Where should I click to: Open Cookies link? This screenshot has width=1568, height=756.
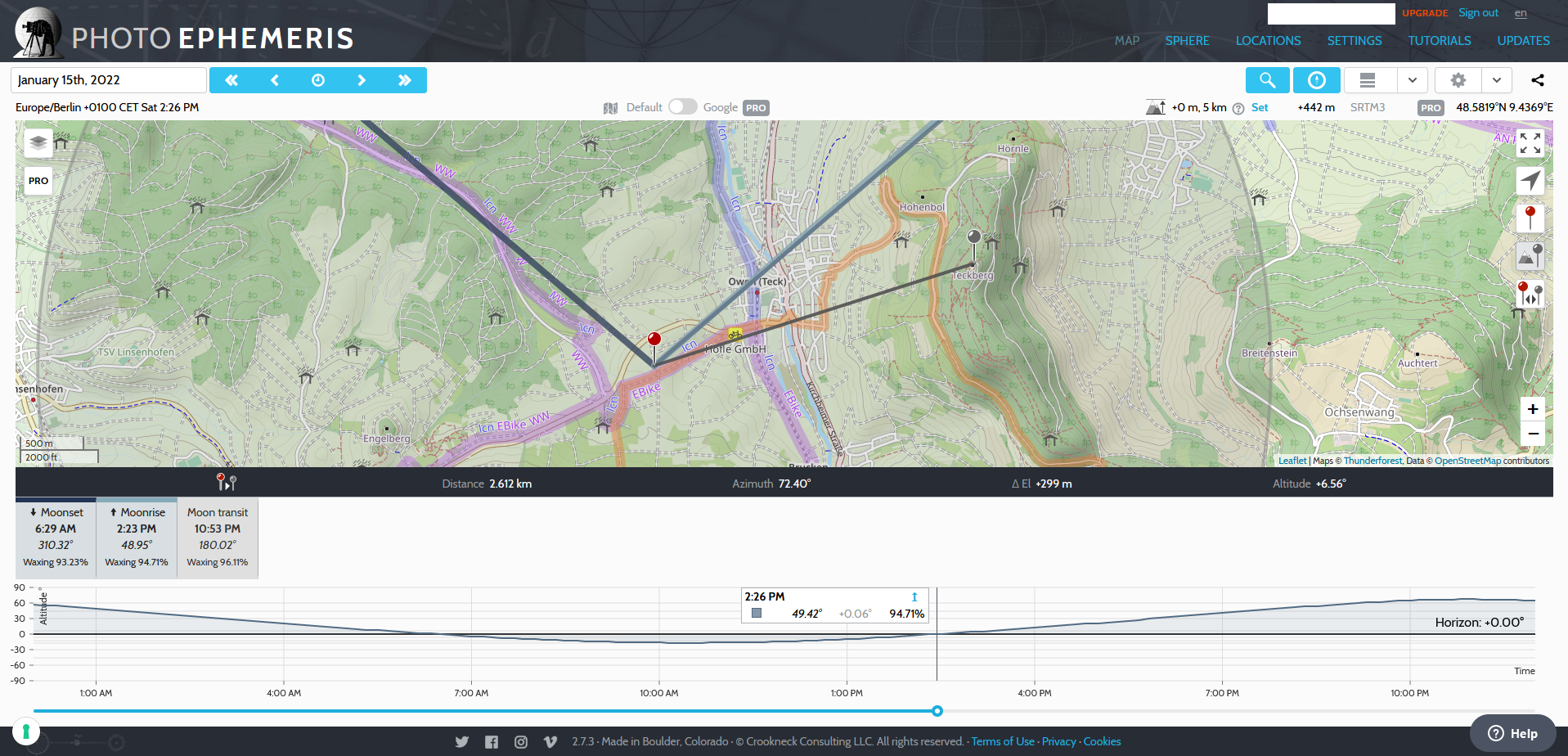(x=1102, y=741)
